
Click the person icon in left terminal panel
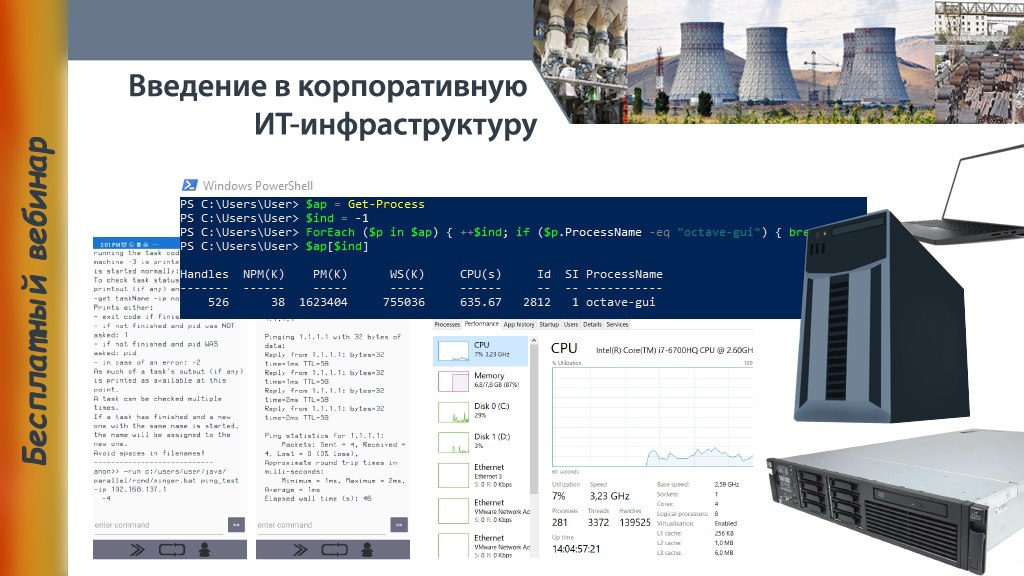[x=204, y=550]
